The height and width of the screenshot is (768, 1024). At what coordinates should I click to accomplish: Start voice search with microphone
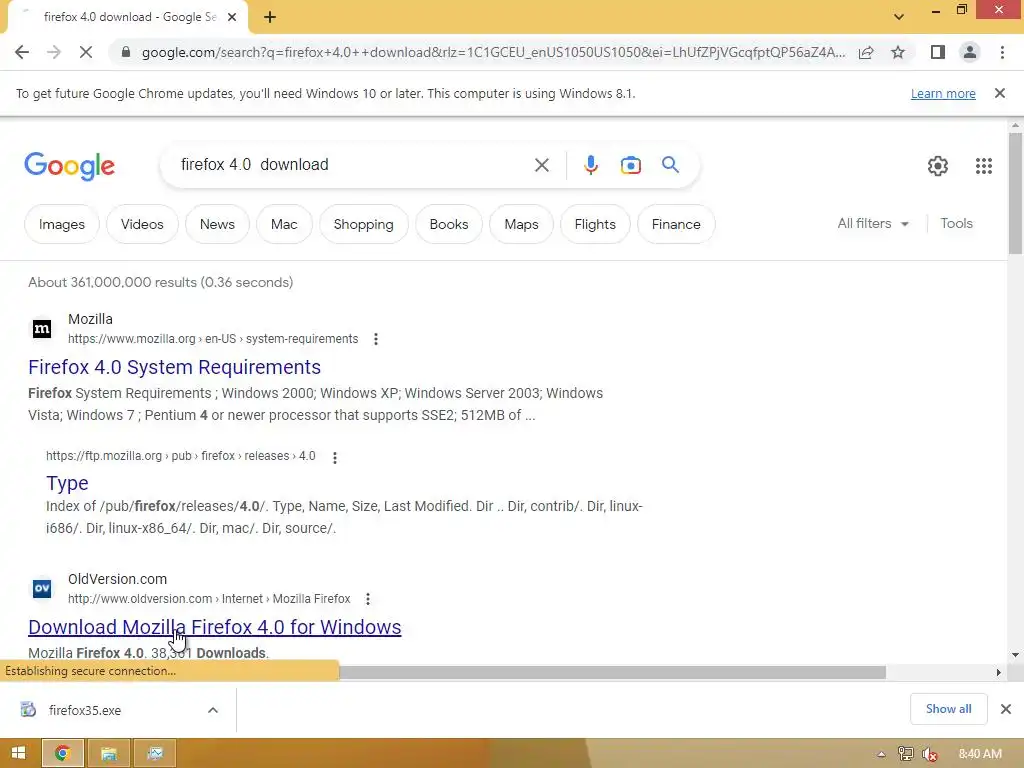click(x=590, y=165)
